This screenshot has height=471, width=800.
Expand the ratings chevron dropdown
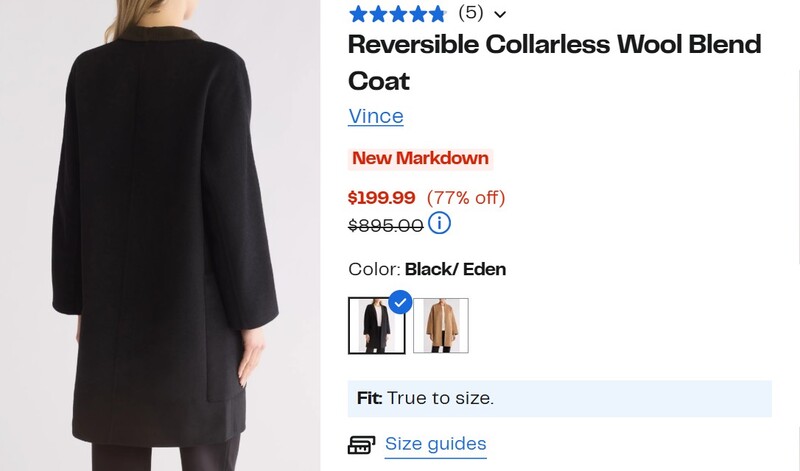[500, 14]
